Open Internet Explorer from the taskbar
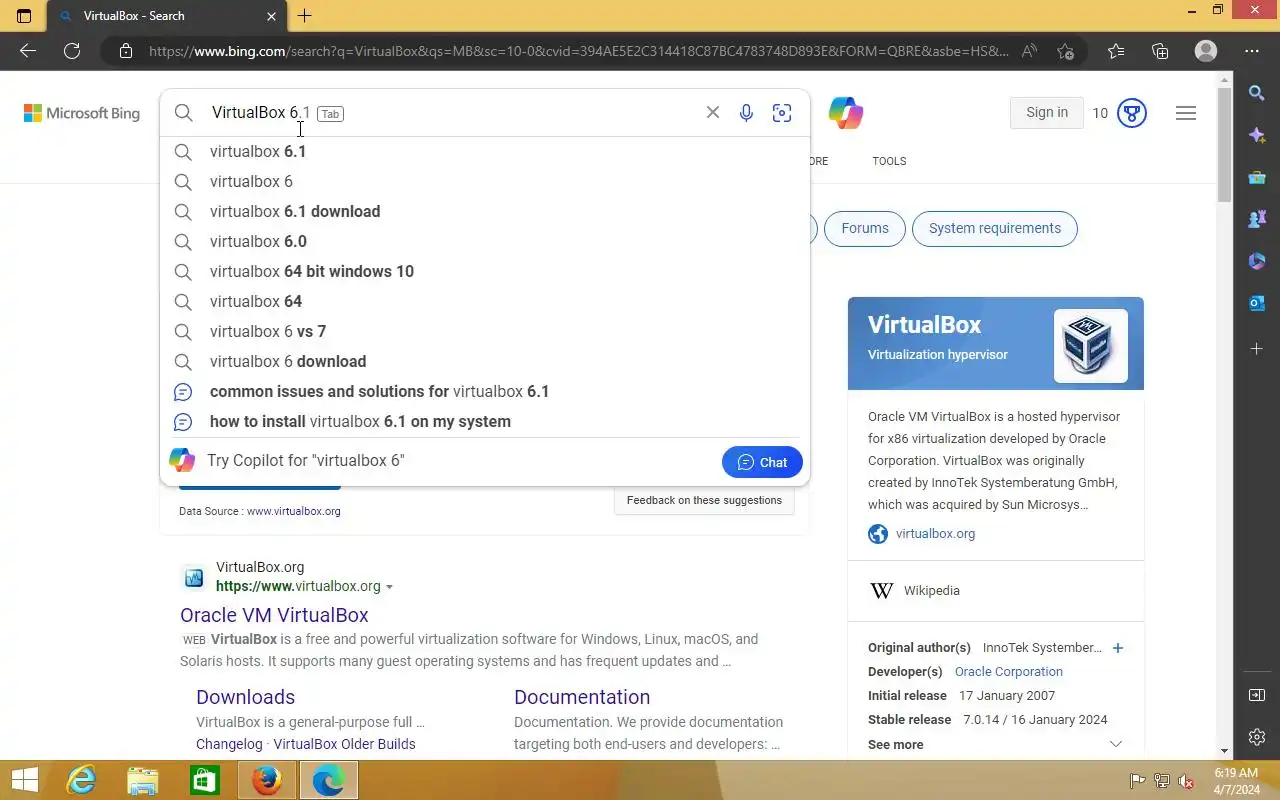1280x800 pixels. click(81, 780)
